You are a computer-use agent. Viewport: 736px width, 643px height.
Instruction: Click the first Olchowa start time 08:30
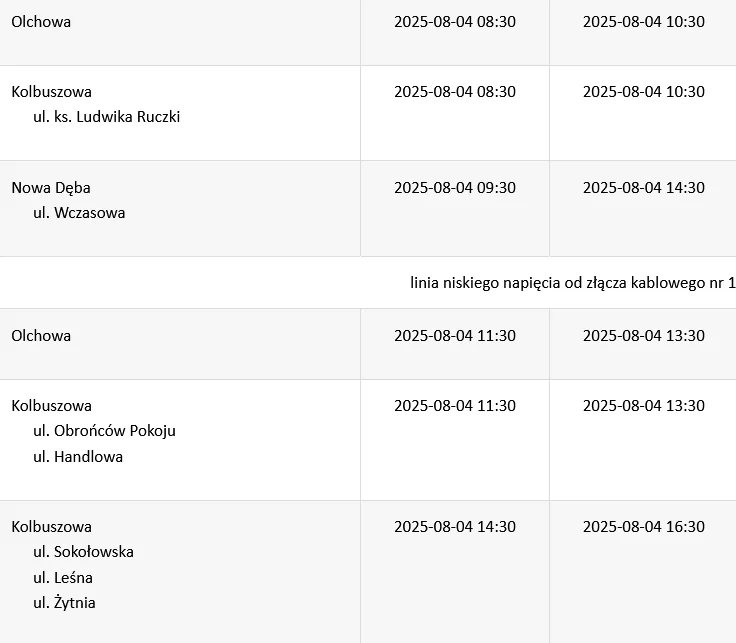pyautogui.click(x=455, y=22)
